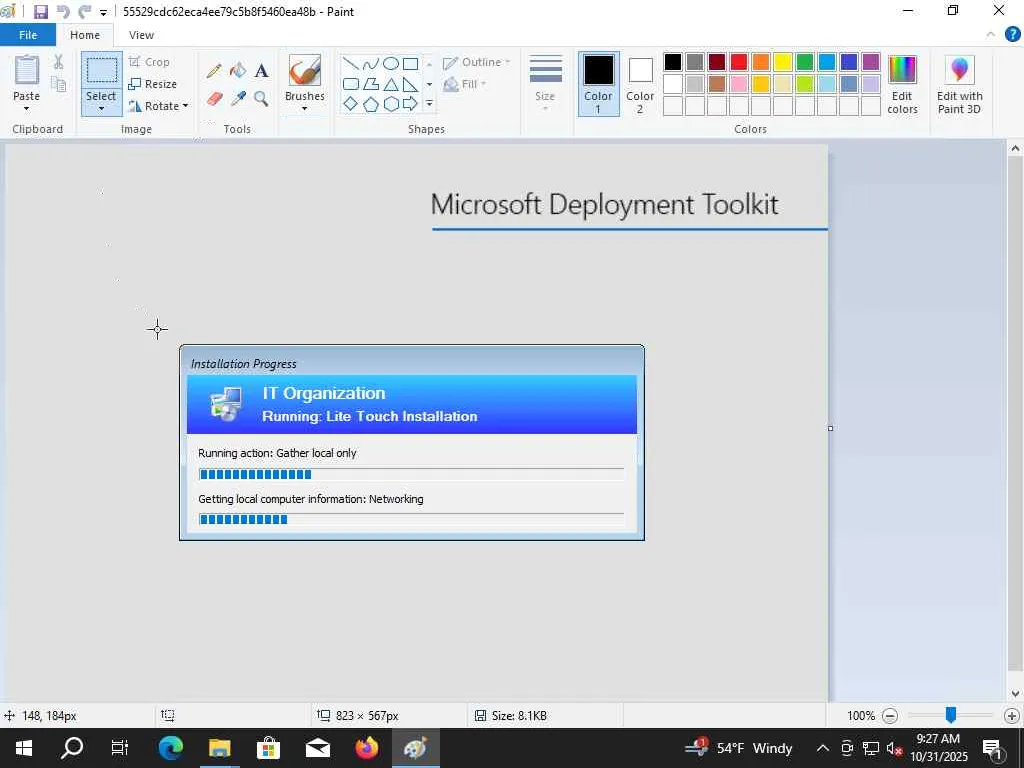Choose the Right triangle shape
The height and width of the screenshot is (768, 1024).
pos(410,84)
